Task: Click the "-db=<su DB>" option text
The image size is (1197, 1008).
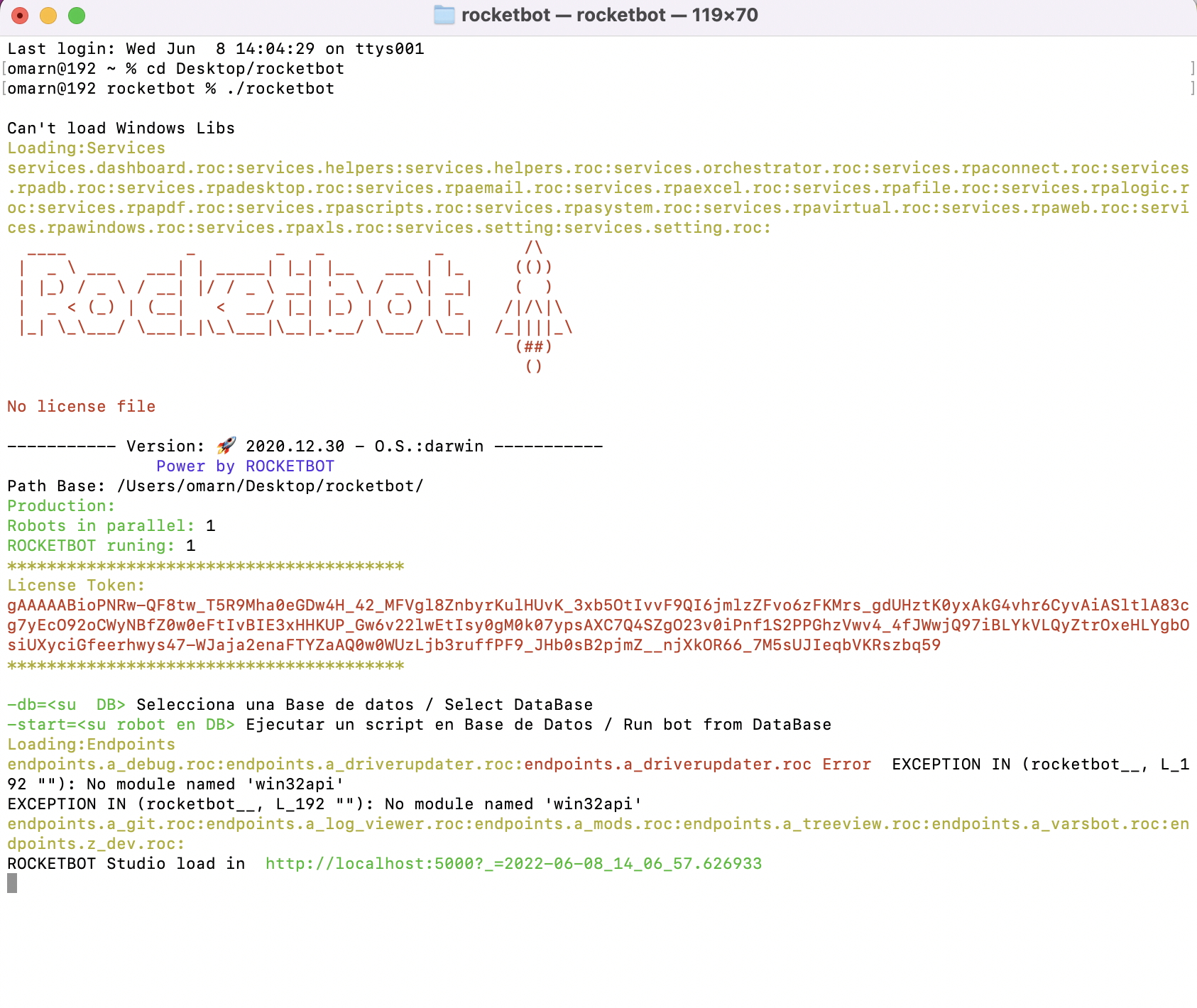Action: click(66, 705)
